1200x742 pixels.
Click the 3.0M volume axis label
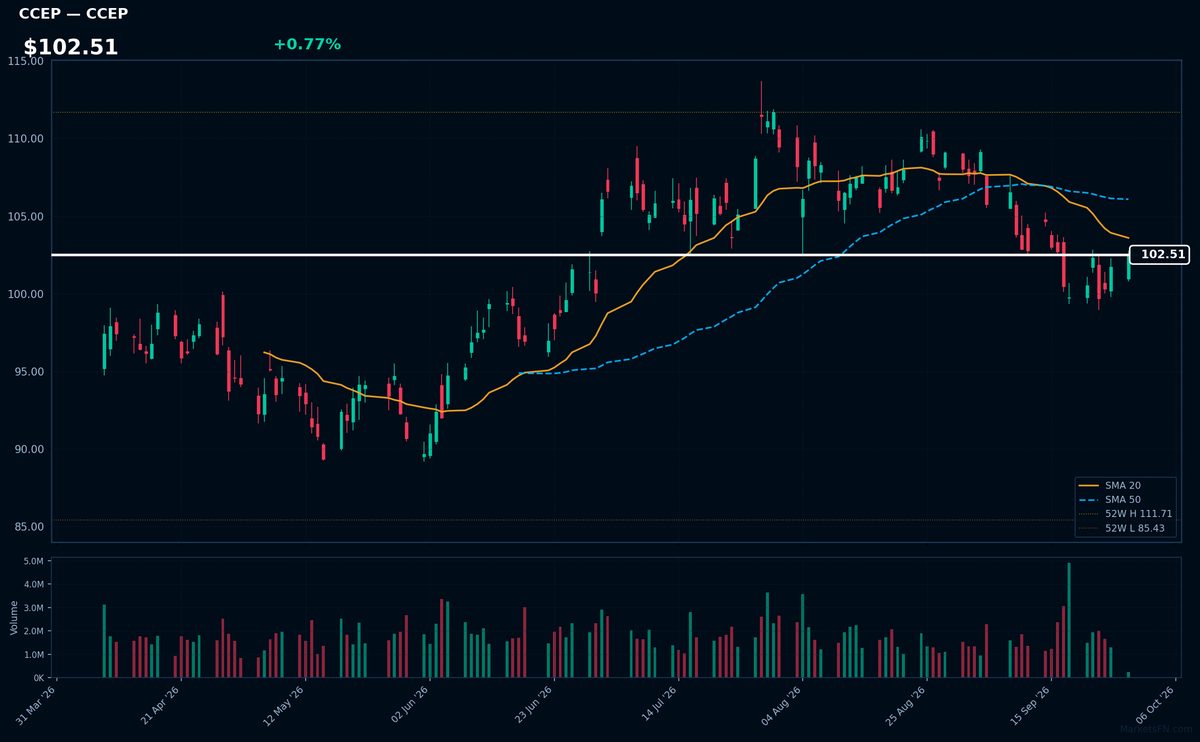click(x=34, y=608)
